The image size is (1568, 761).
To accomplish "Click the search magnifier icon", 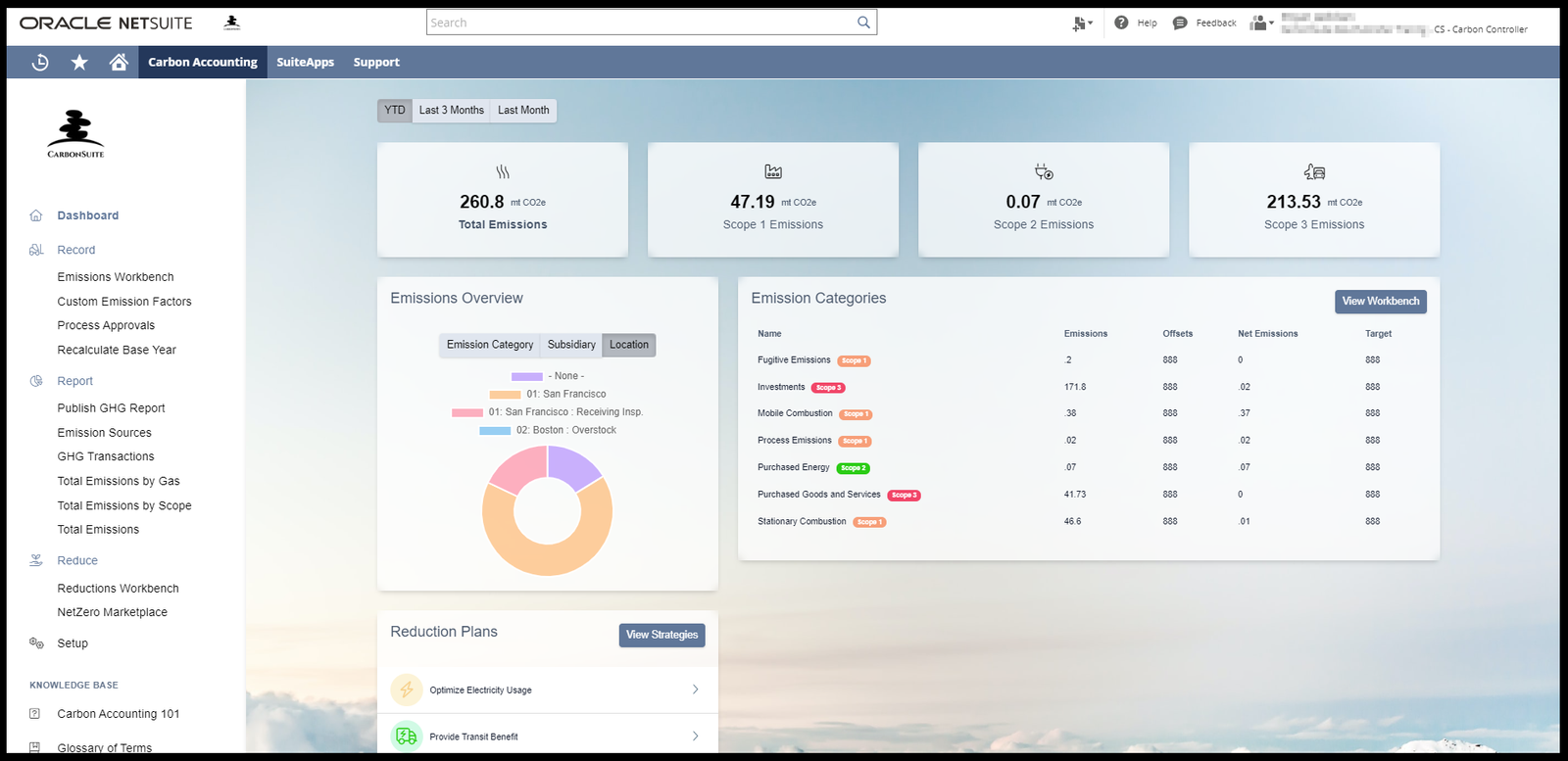I will pos(863,23).
